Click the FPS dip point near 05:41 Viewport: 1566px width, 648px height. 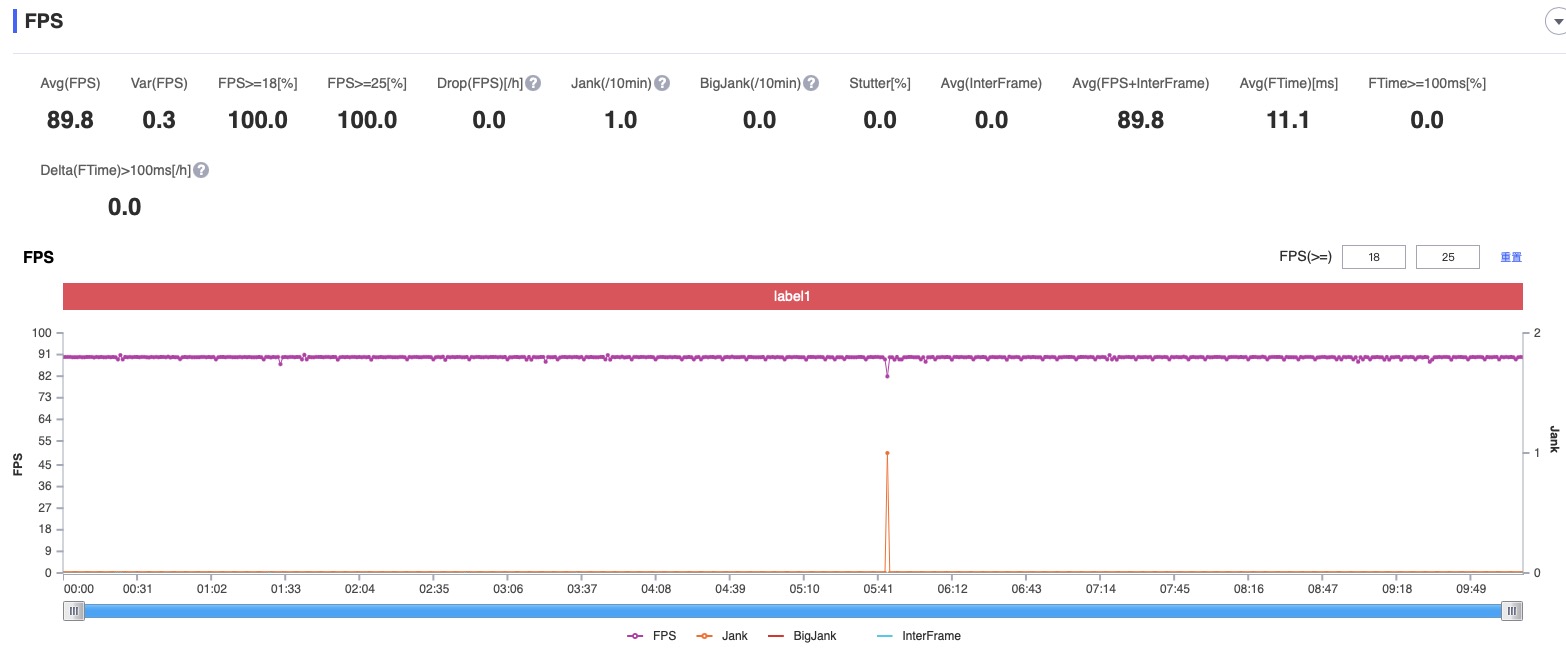tap(887, 376)
